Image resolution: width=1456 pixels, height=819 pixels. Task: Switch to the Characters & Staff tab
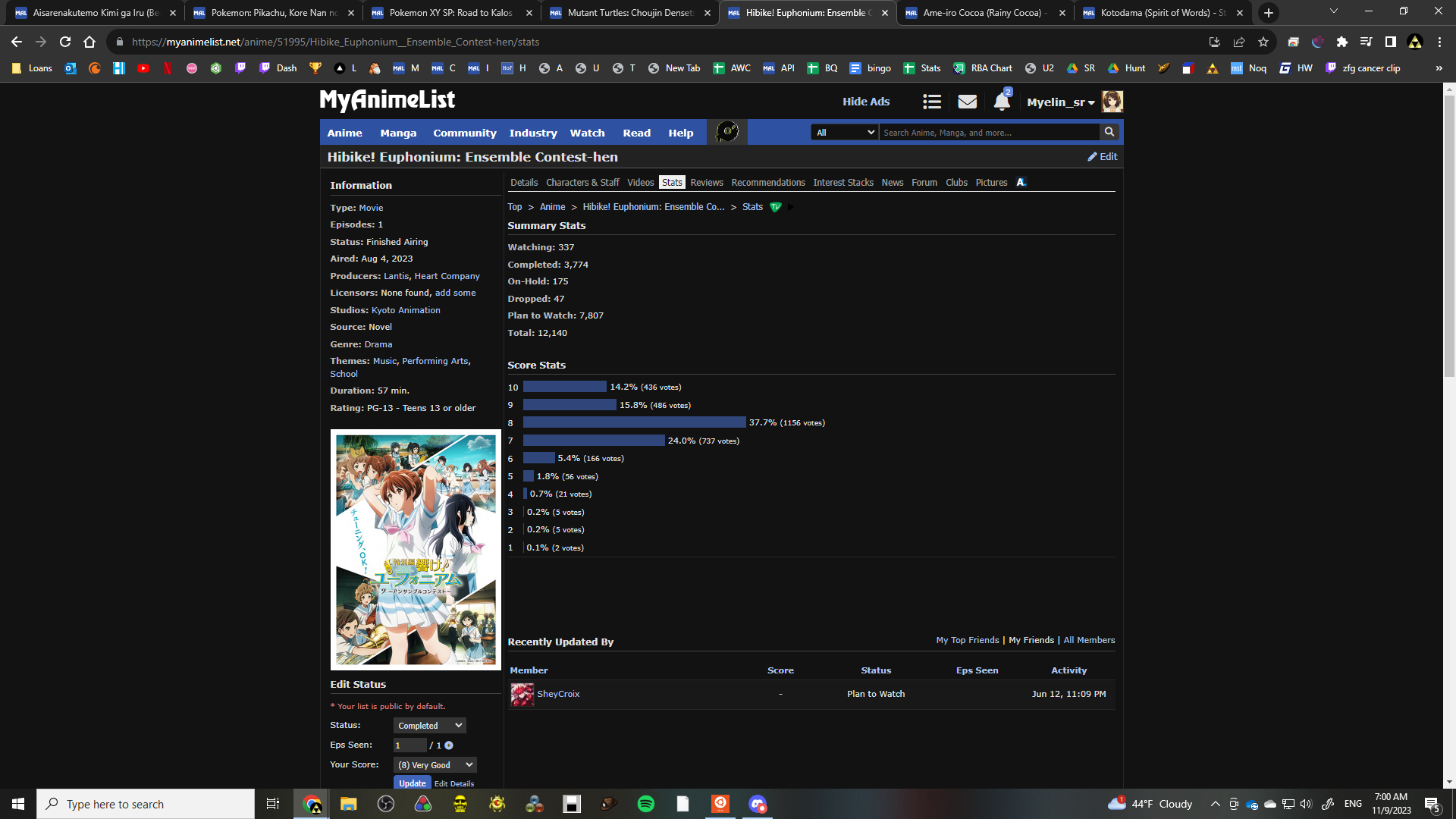(582, 183)
